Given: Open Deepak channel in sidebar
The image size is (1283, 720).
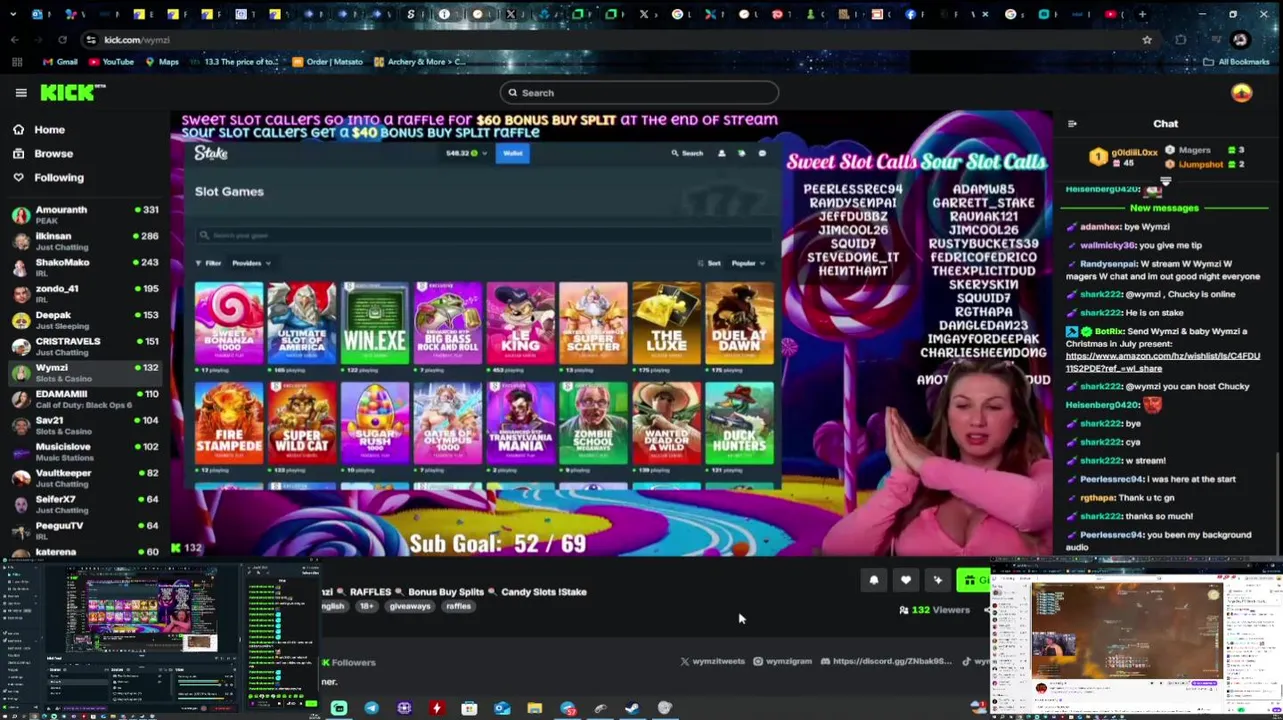Looking at the screenshot, I should [x=85, y=320].
